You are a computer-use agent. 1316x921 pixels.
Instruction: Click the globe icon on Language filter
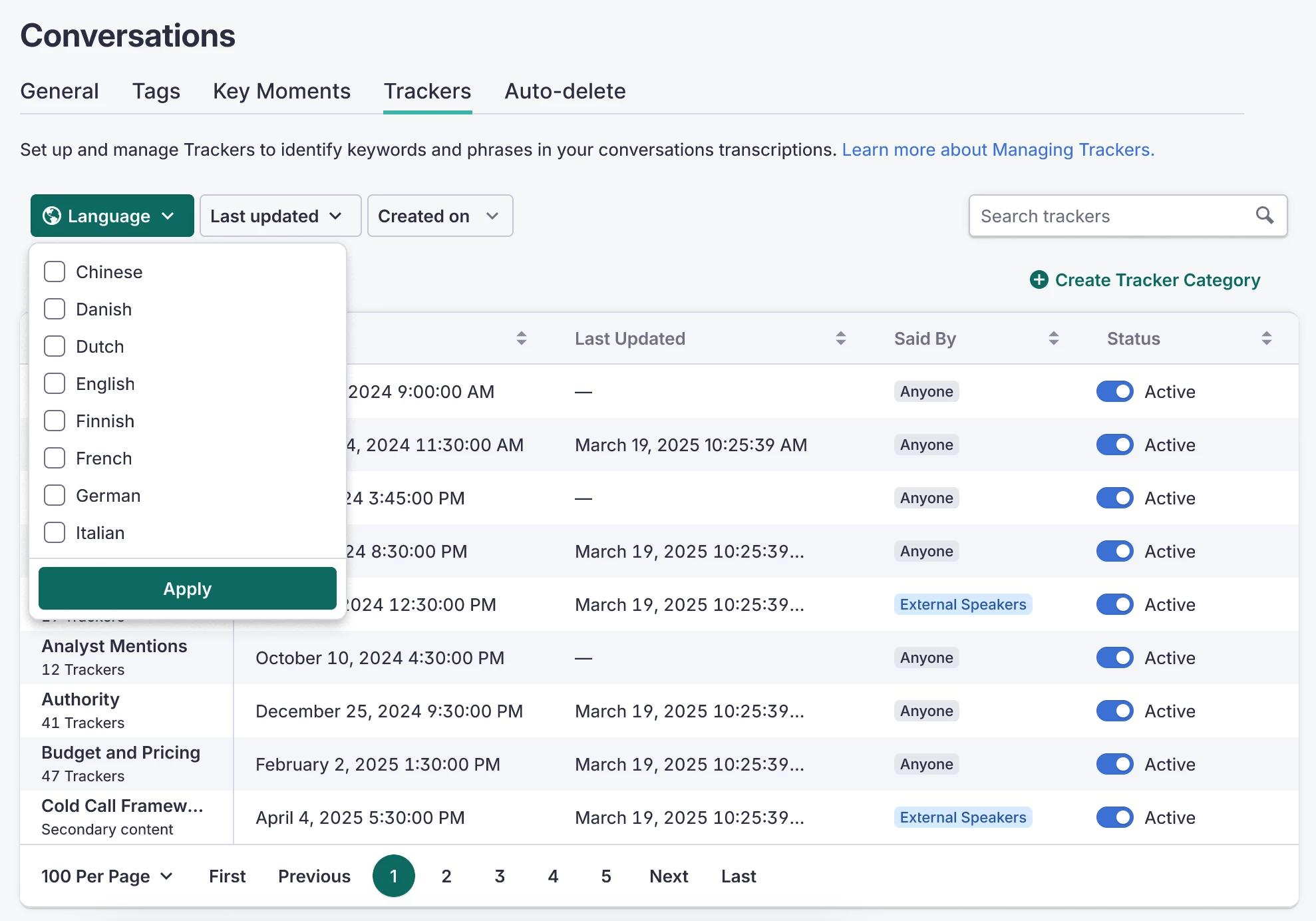[x=52, y=216]
